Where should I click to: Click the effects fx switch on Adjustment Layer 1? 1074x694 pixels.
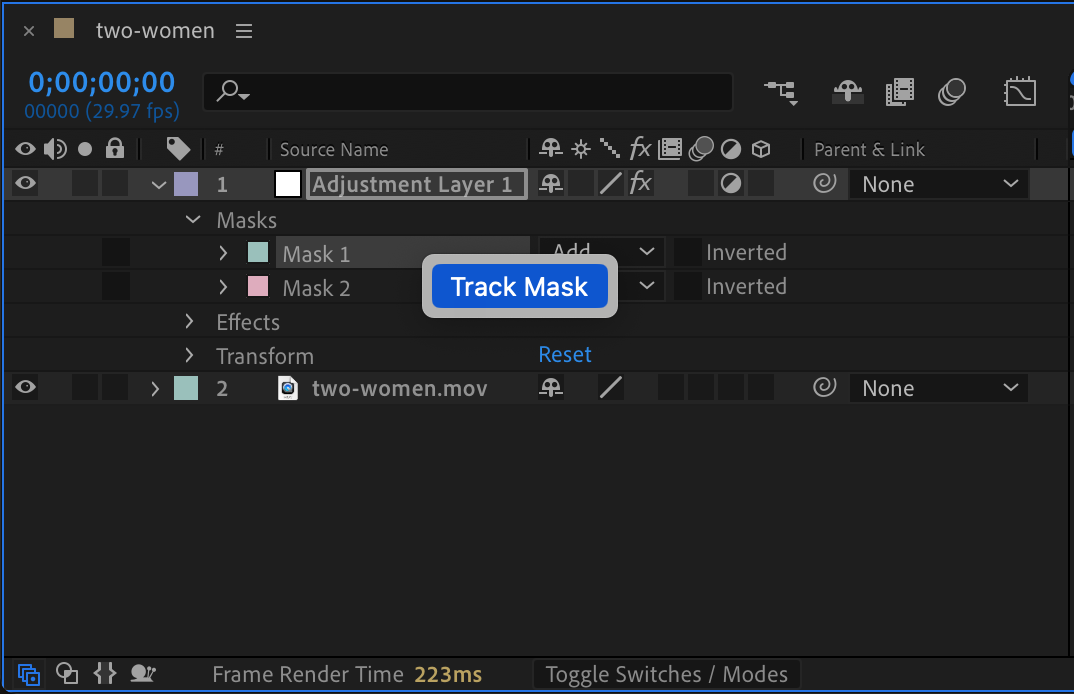(640, 184)
